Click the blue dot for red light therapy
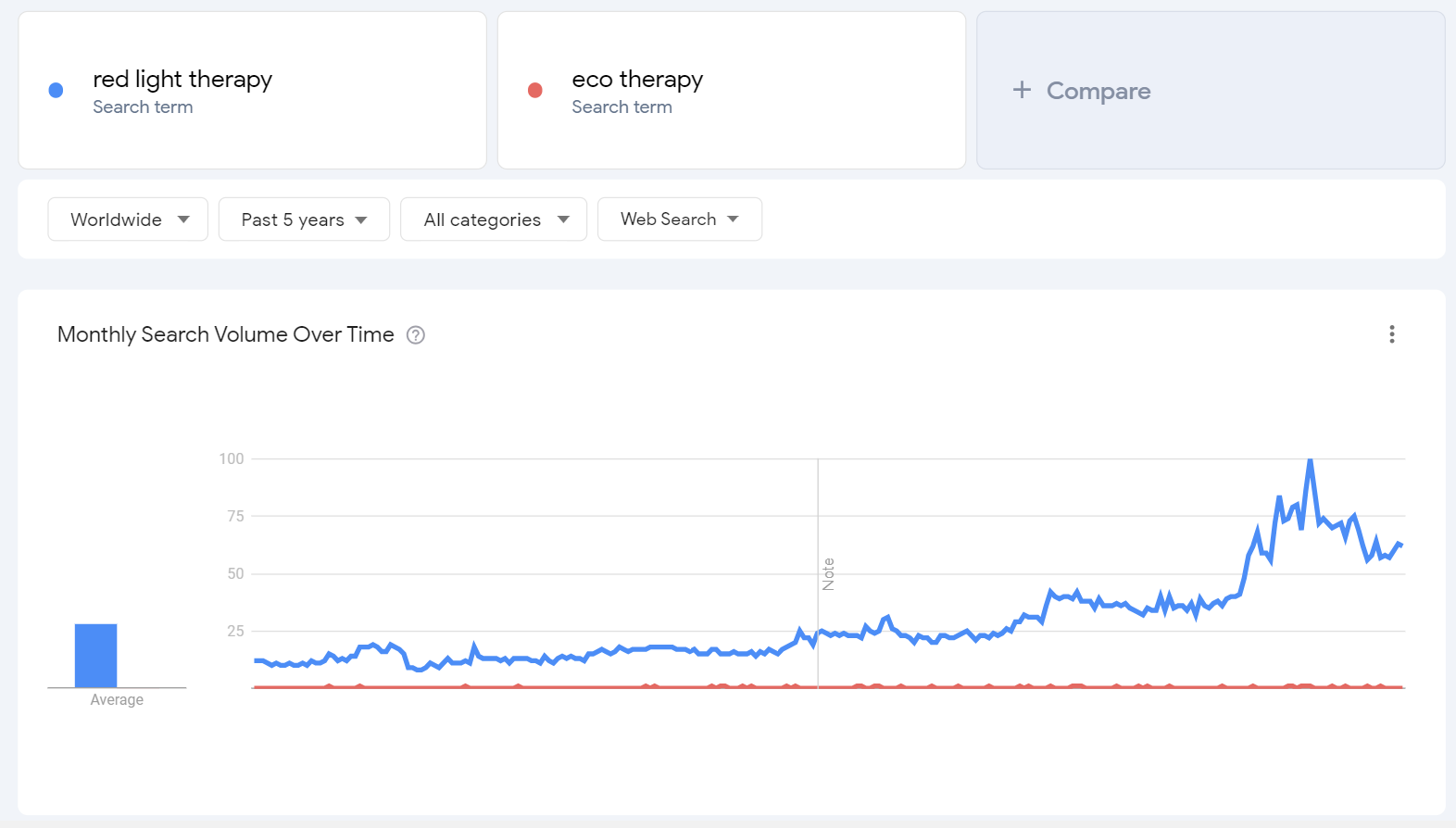 tap(56, 90)
